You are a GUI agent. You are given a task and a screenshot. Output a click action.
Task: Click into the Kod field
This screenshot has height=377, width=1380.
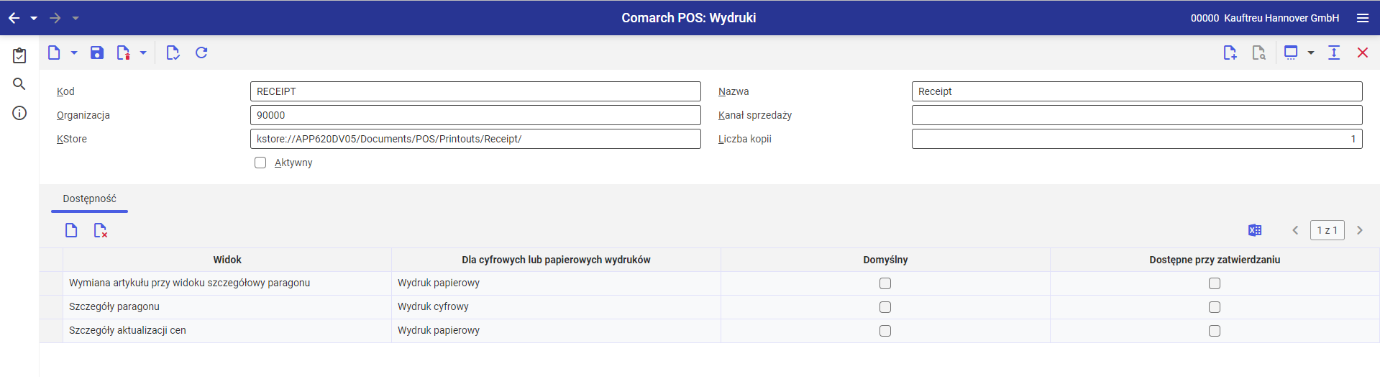pos(475,91)
